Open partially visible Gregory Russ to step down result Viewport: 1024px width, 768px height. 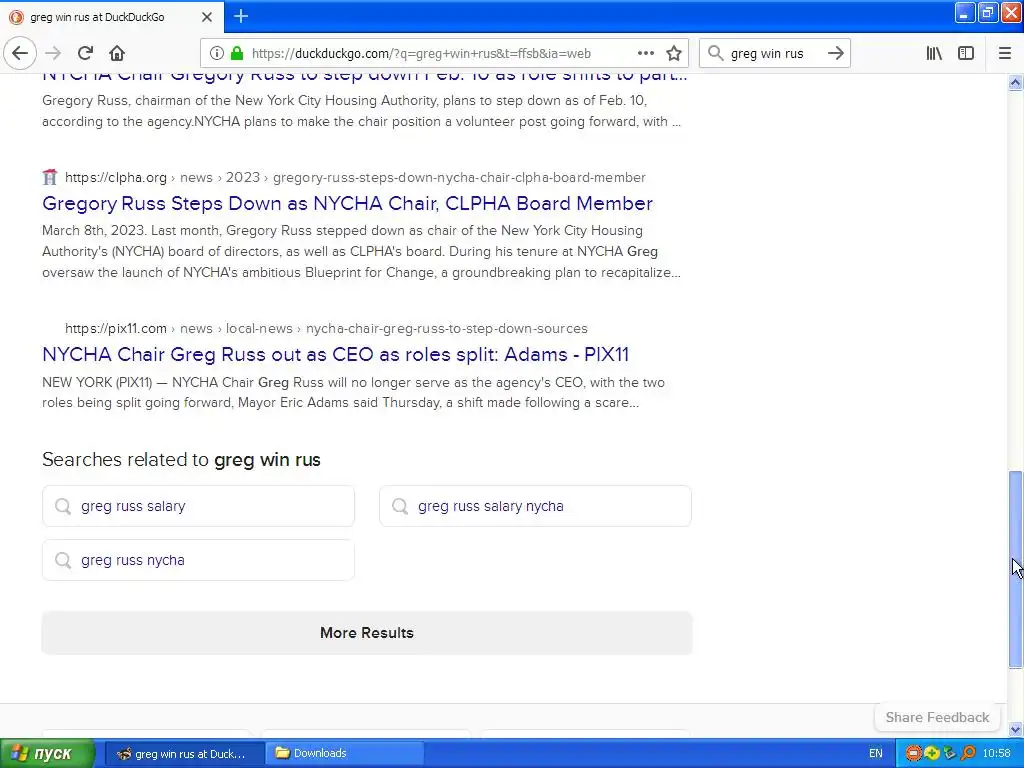tap(364, 77)
